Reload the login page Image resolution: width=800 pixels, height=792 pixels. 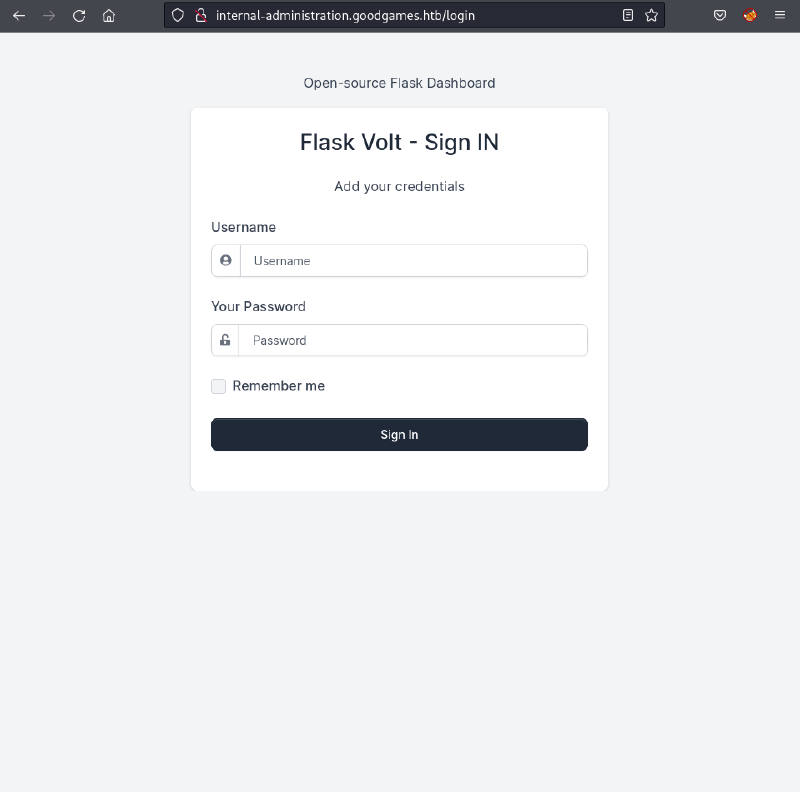tap(79, 15)
